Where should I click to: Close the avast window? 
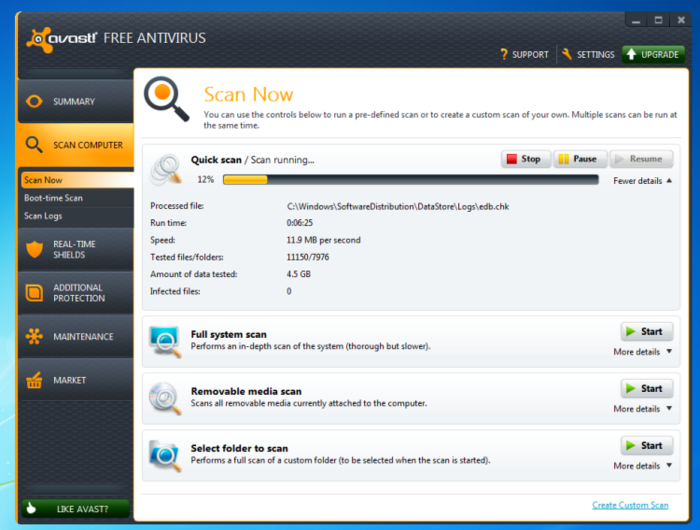point(681,20)
